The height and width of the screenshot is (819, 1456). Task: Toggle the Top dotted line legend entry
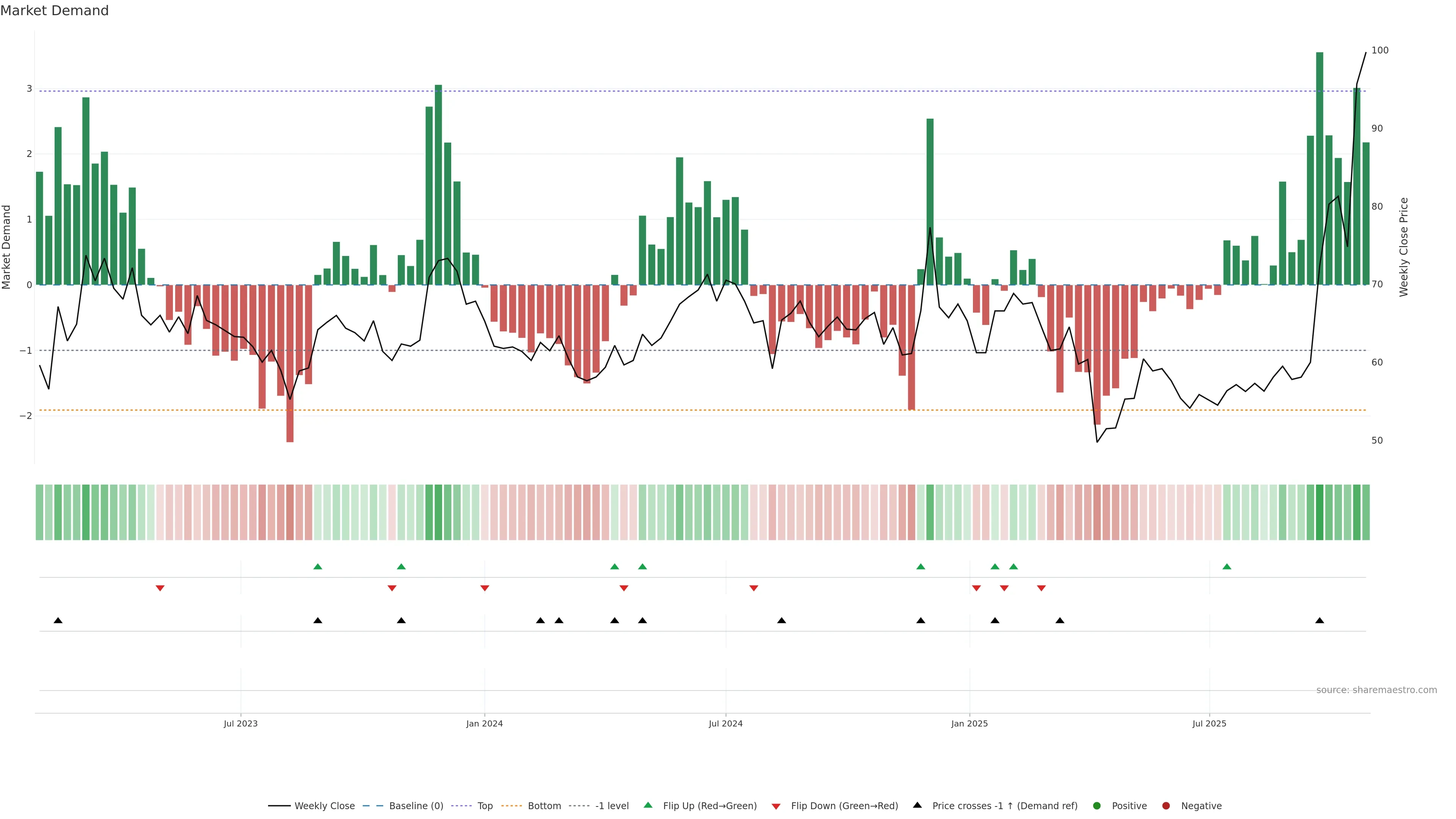click(x=485, y=805)
